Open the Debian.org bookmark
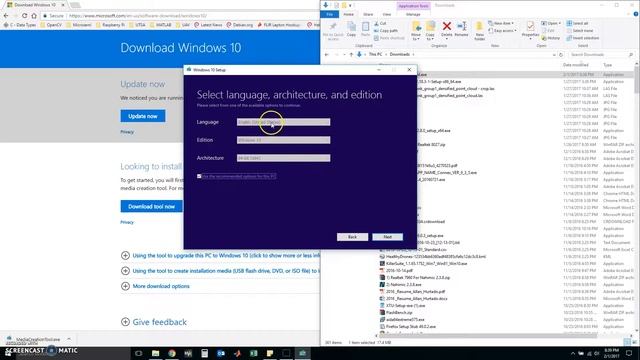The height and width of the screenshot is (360, 640). pyautogui.click(x=240, y=25)
